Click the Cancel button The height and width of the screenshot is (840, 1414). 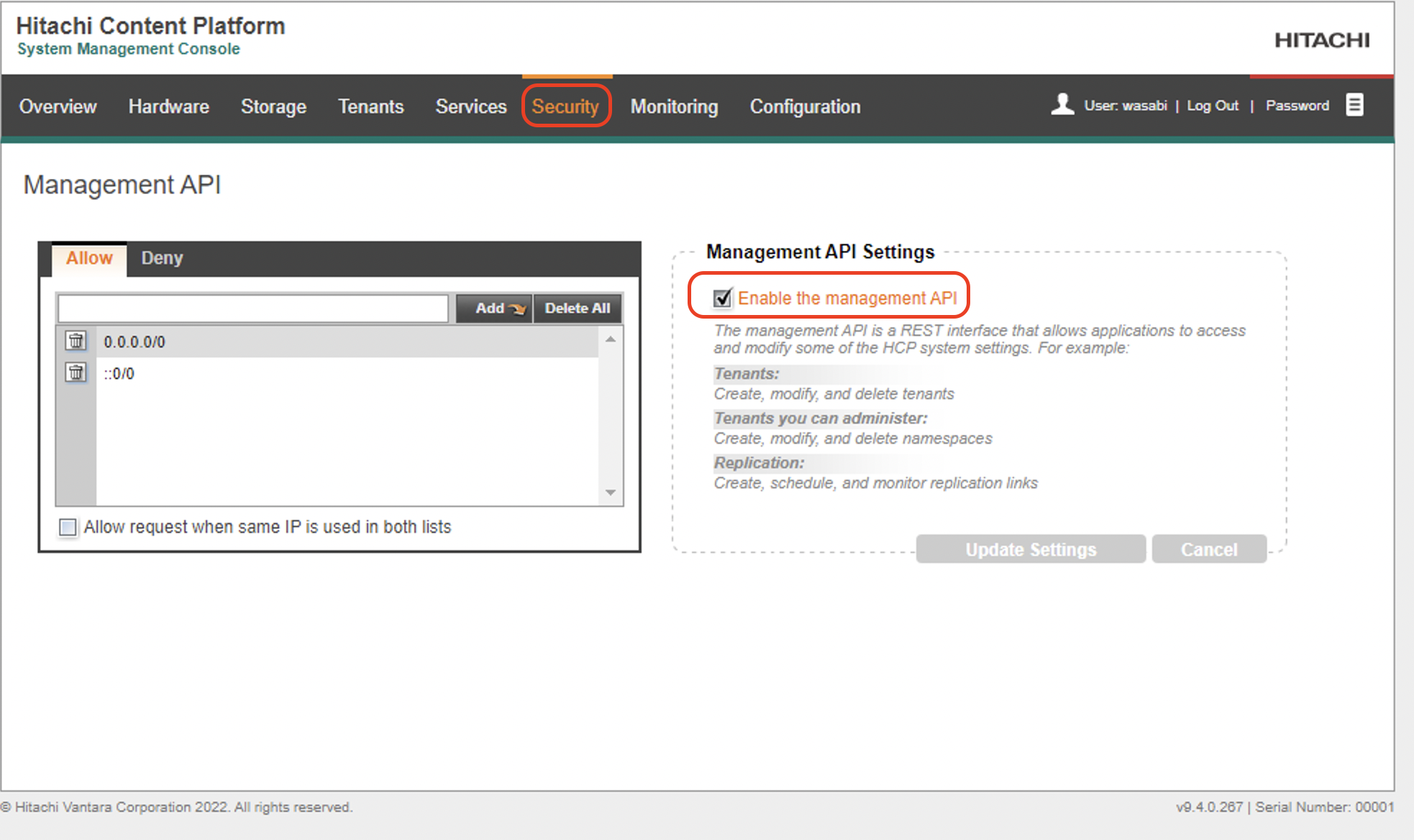coord(1209,549)
